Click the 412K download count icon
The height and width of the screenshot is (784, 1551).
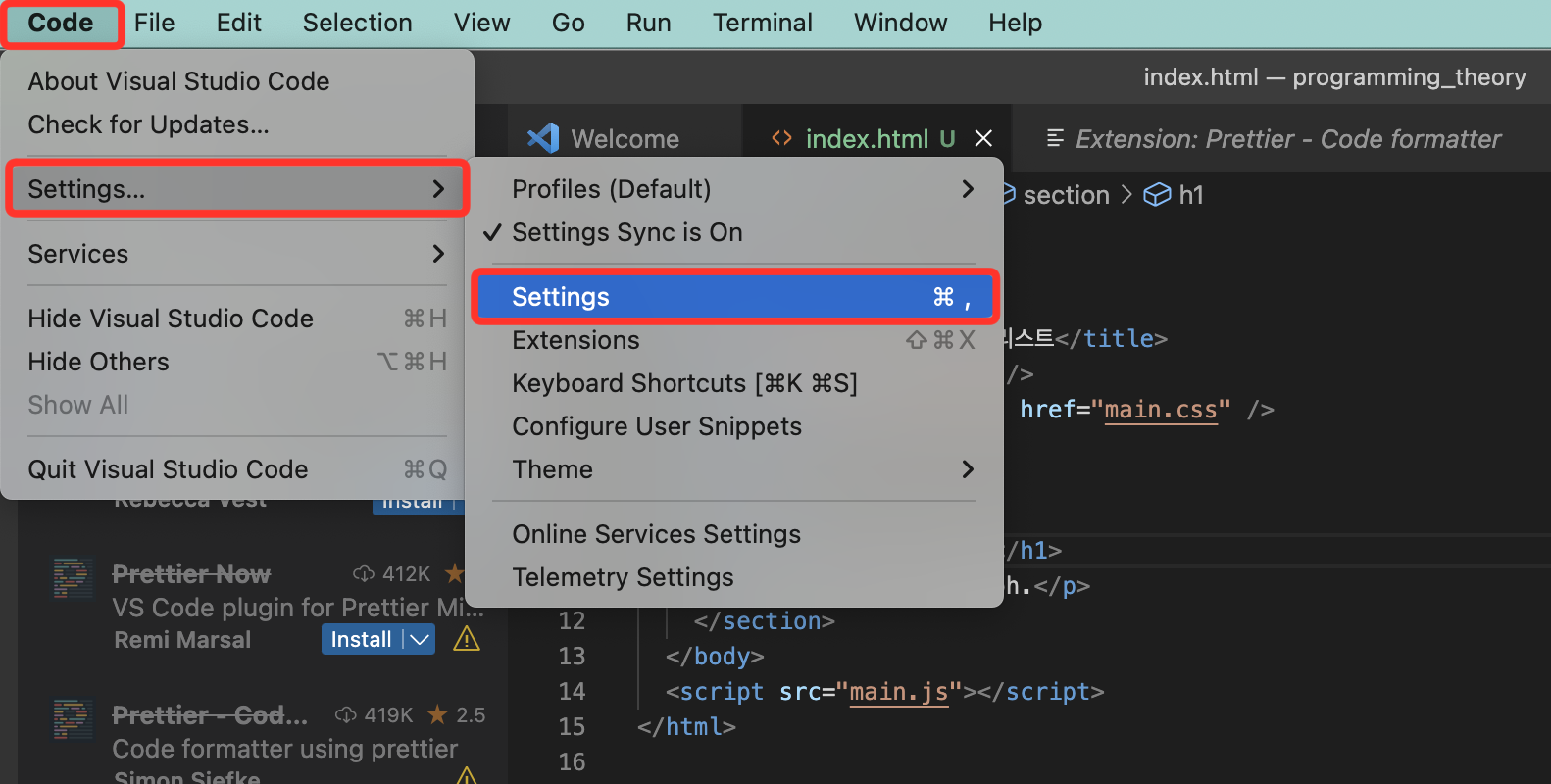coord(364,573)
